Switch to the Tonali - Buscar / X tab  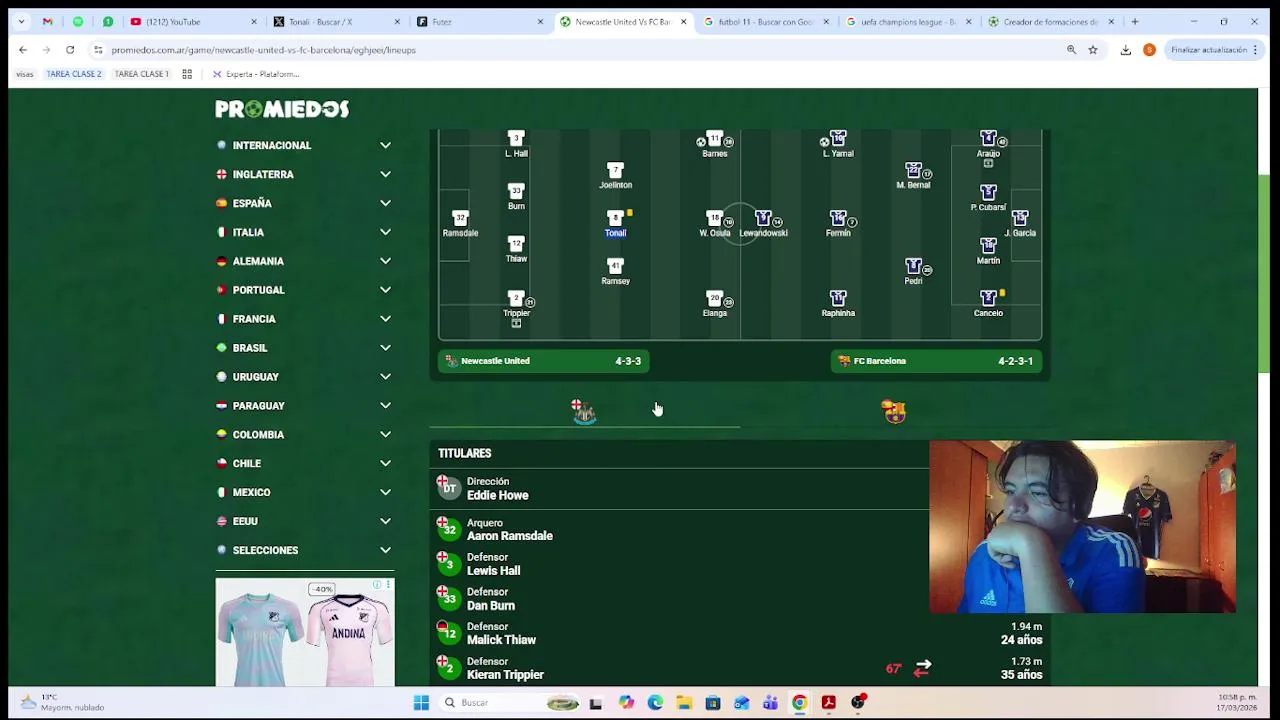pos(336,21)
